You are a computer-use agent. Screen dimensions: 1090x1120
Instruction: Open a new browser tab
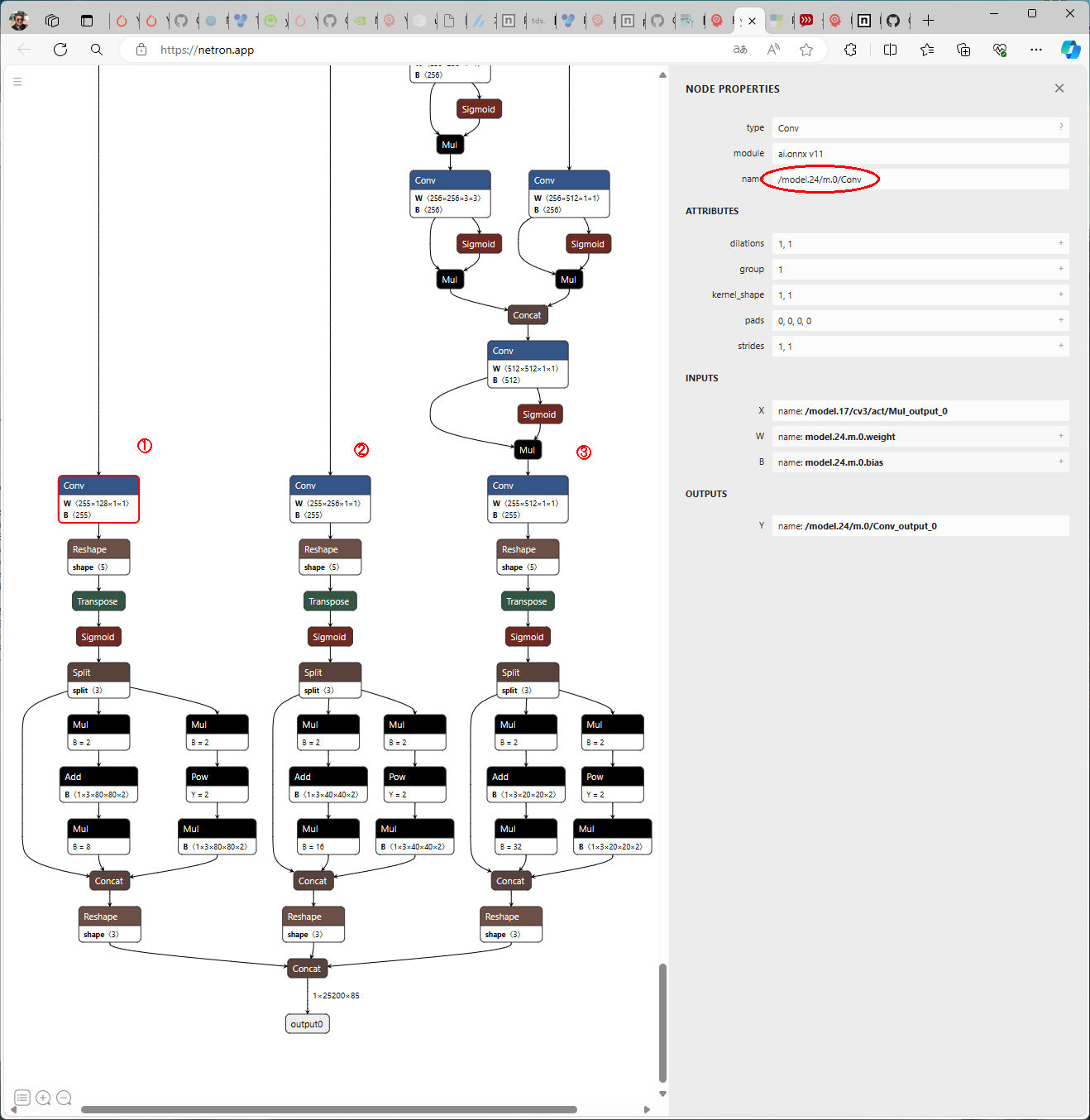click(x=928, y=21)
